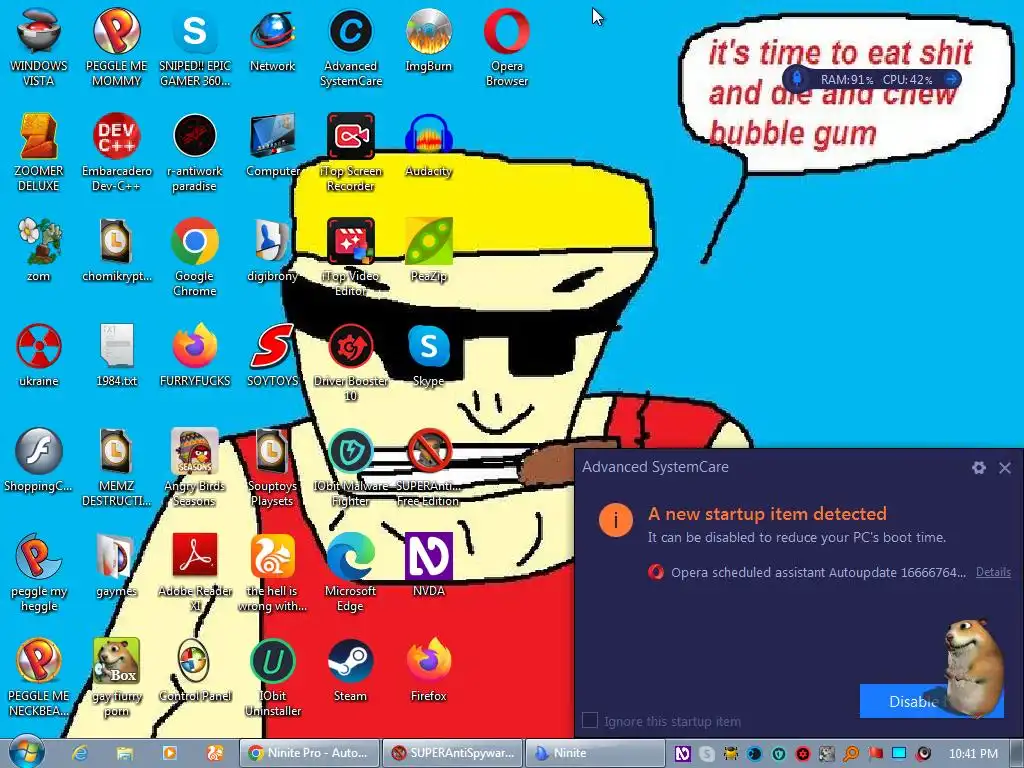This screenshot has width=1024, height=768.
Task: Launch Embarcadero Dev-C++ from the desktop
Action: click(x=116, y=152)
